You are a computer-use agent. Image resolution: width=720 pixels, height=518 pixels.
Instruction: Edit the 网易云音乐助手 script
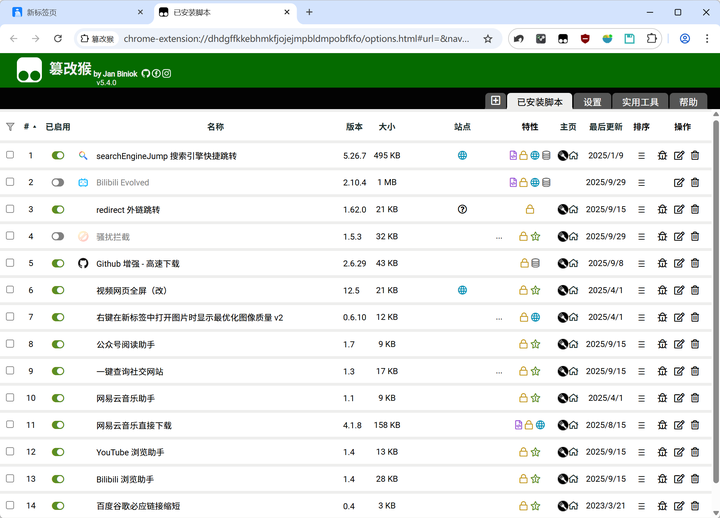679,398
